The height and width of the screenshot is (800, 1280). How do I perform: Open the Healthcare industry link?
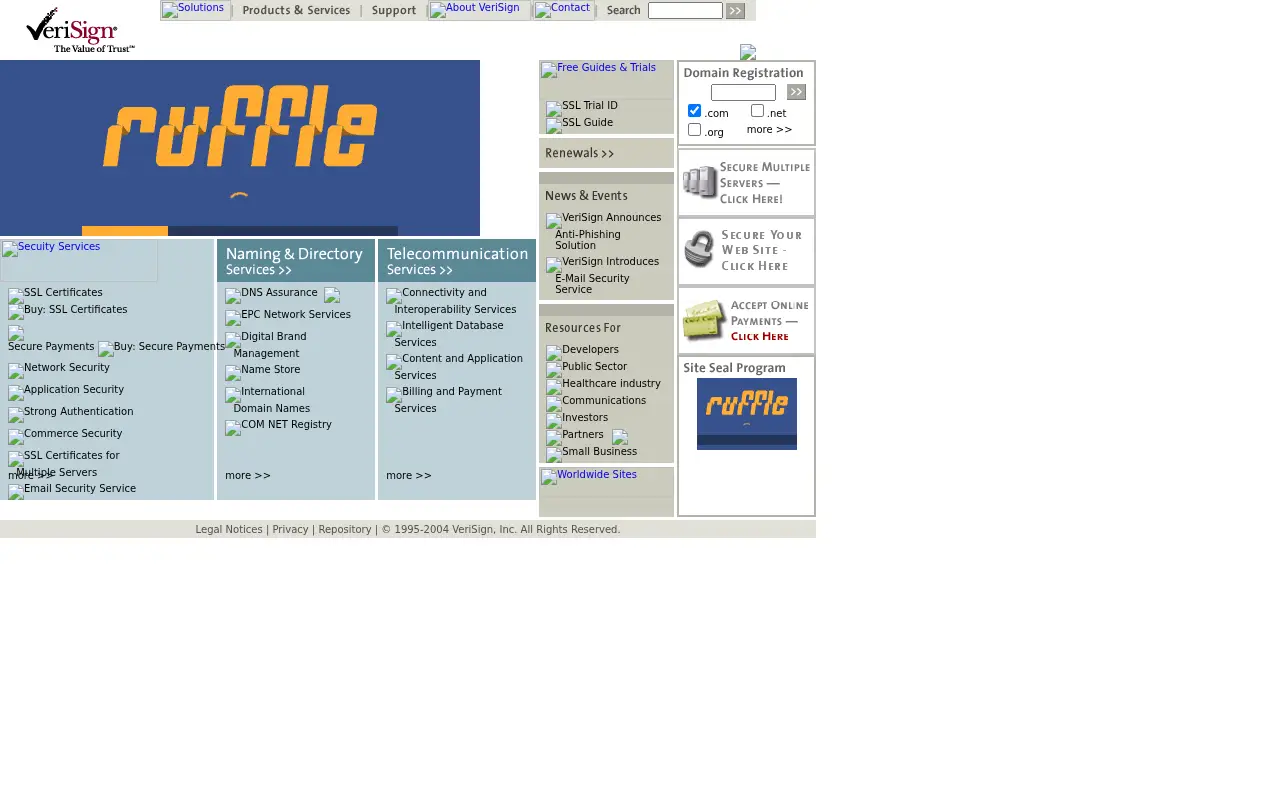click(x=611, y=384)
